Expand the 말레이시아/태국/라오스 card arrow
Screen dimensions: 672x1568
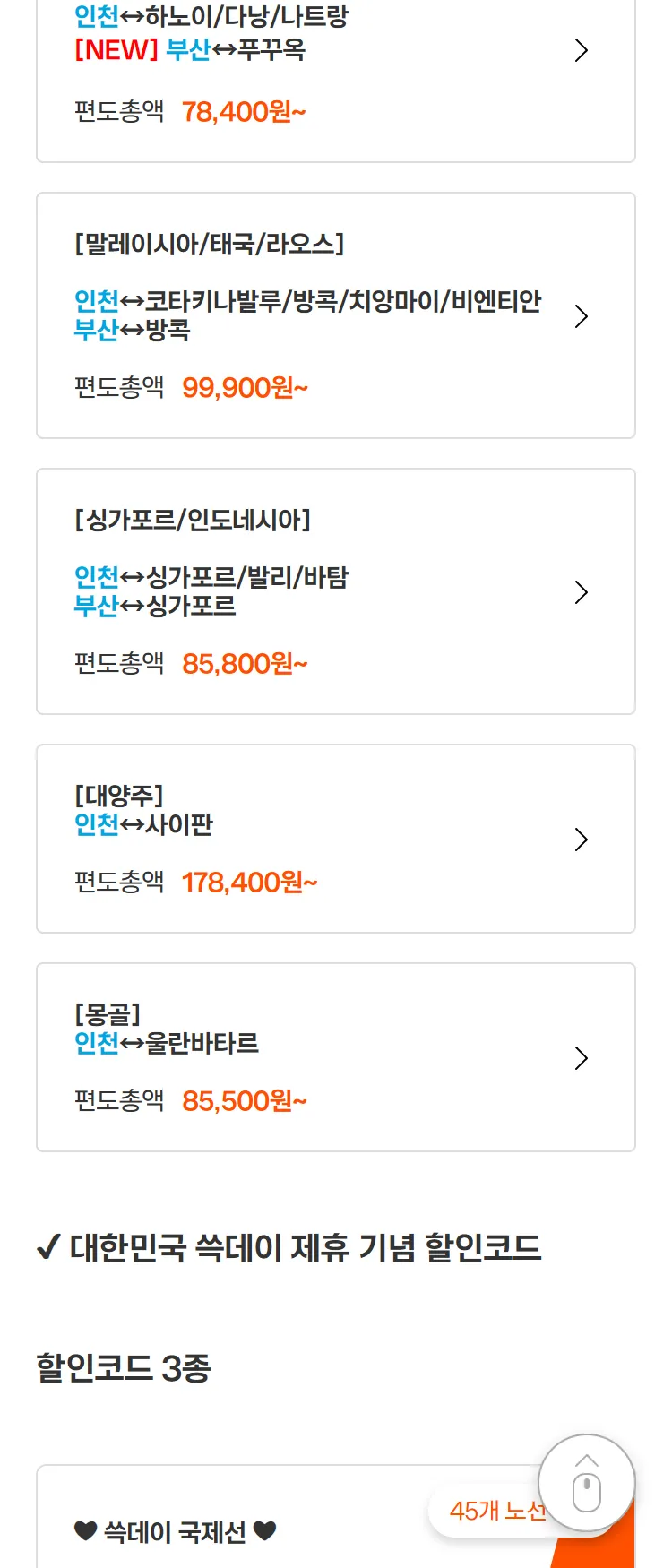(x=581, y=316)
